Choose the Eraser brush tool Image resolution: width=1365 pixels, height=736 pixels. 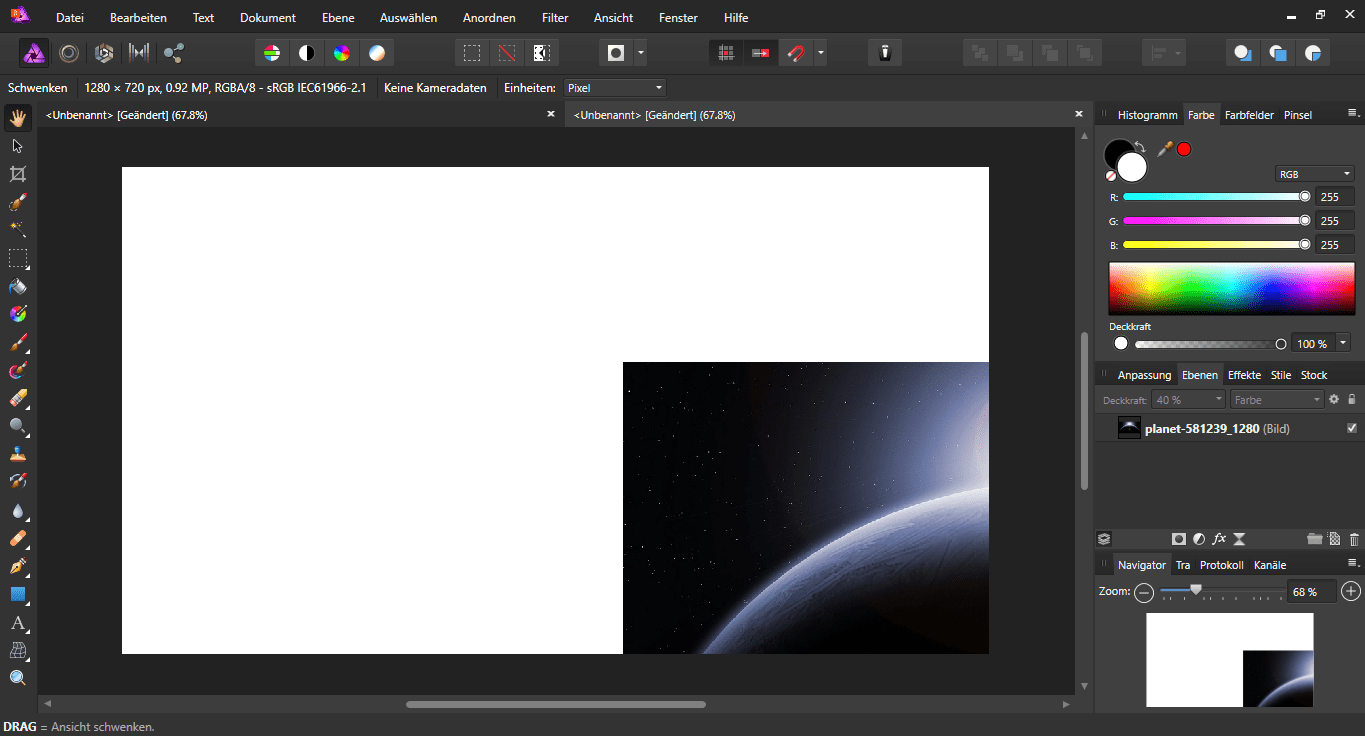coord(17,398)
